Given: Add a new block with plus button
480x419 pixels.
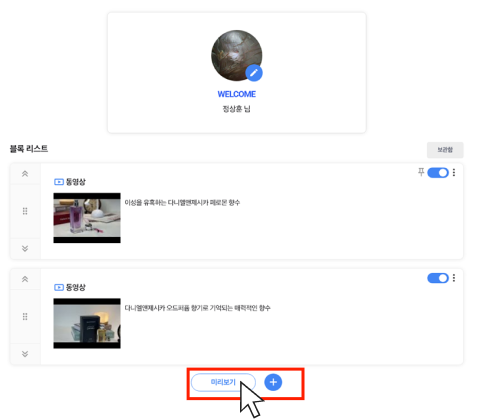Looking at the screenshot, I should click(273, 382).
